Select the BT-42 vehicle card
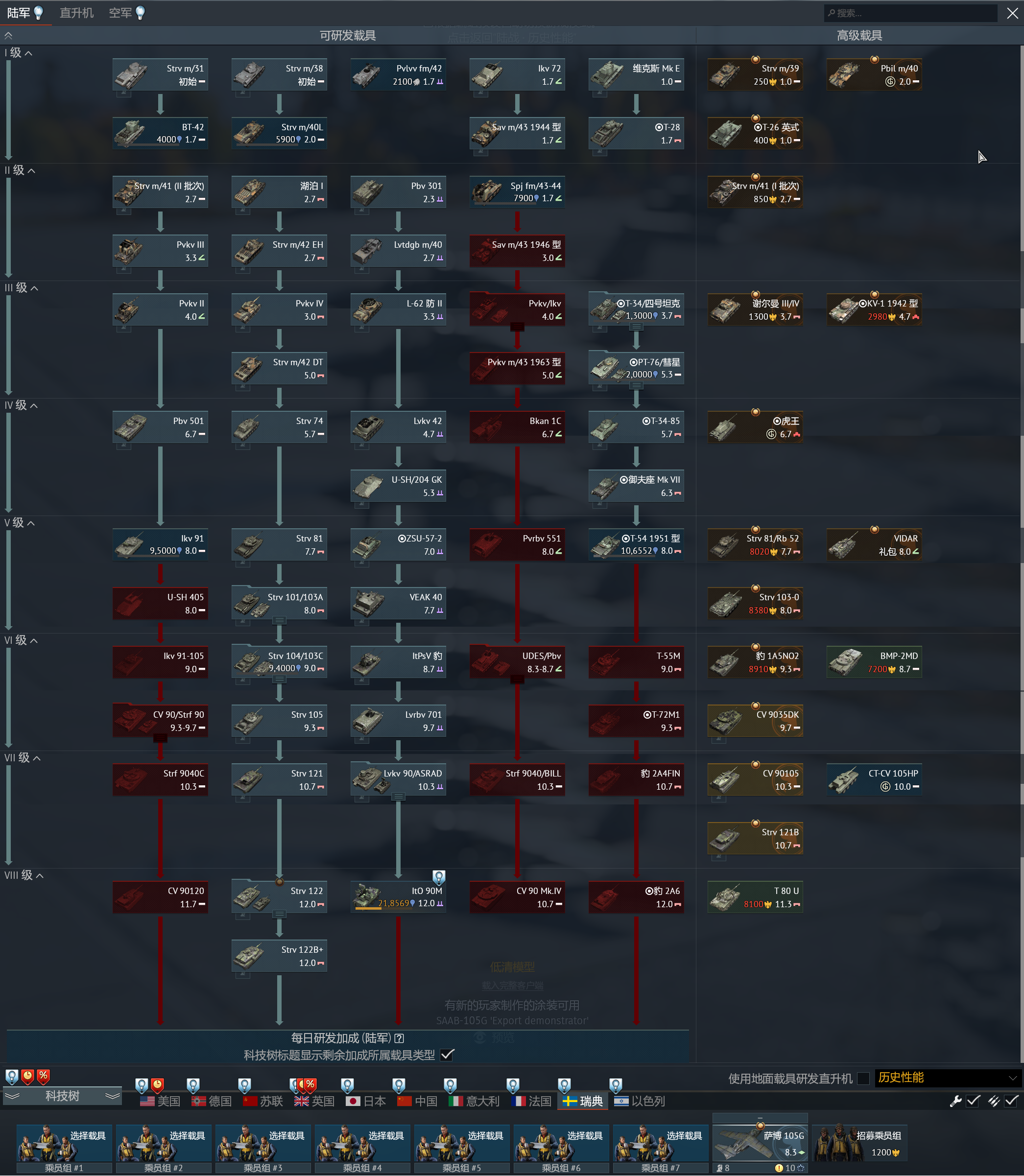 click(x=160, y=134)
